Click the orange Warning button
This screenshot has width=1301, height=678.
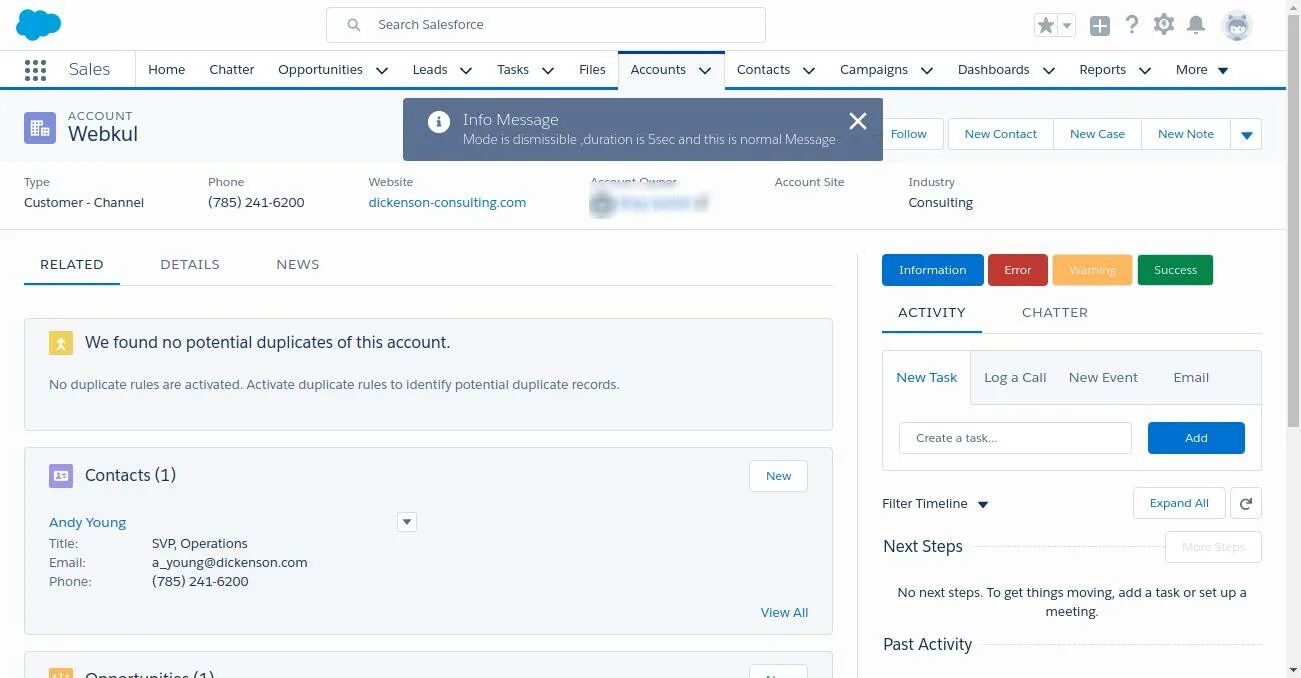1092,270
